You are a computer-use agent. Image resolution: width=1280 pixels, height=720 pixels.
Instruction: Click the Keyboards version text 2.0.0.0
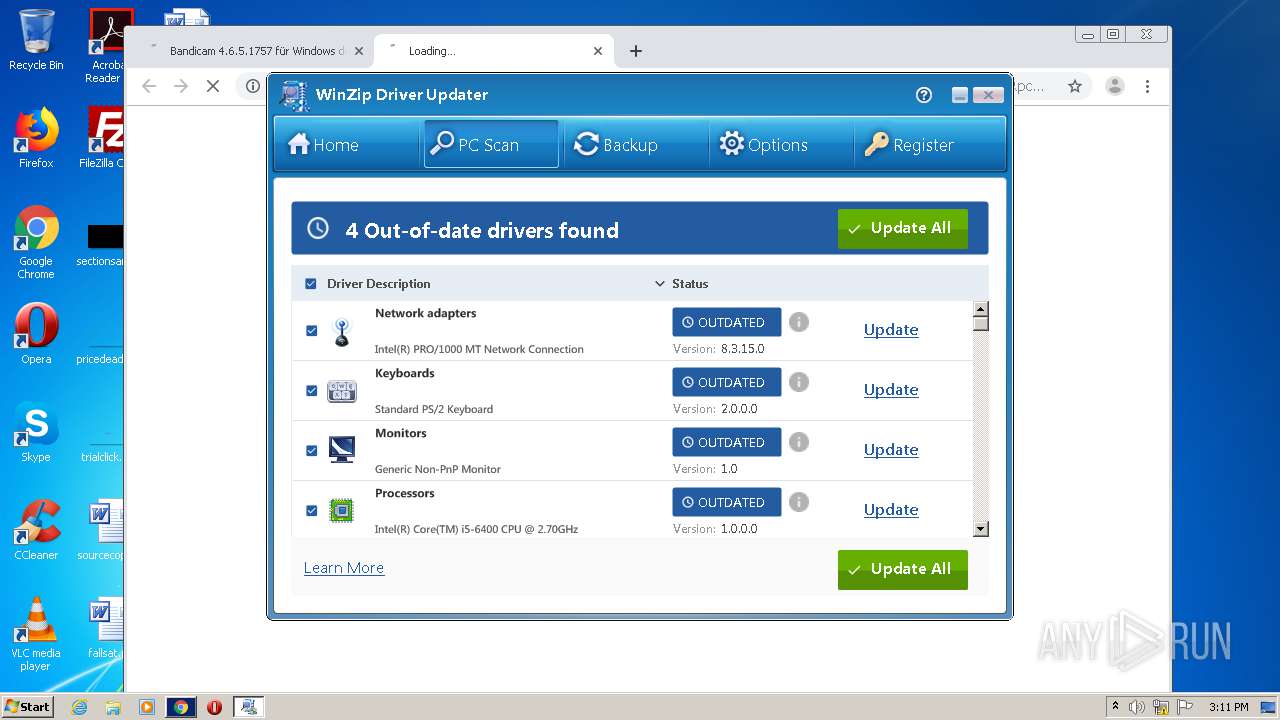click(x=739, y=409)
